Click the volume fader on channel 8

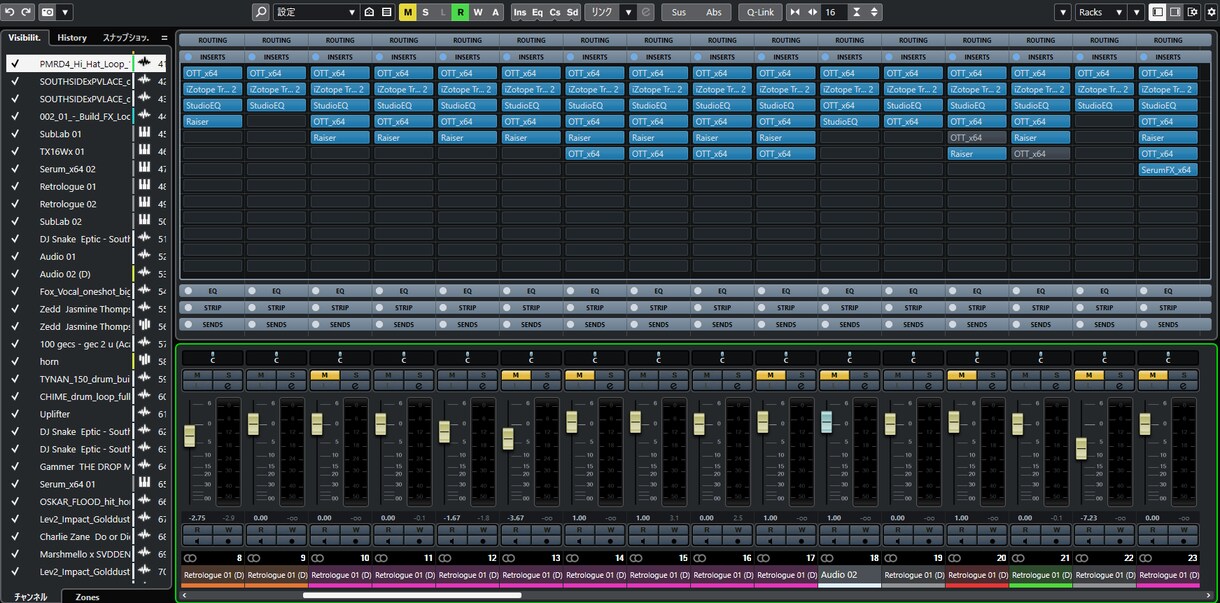click(x=190, y=435)
